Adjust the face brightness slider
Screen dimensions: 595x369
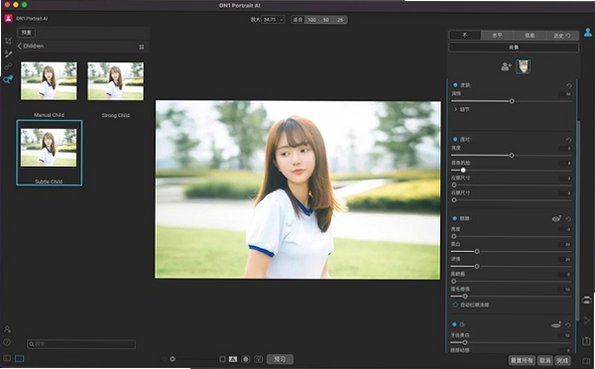pos(512,155)
